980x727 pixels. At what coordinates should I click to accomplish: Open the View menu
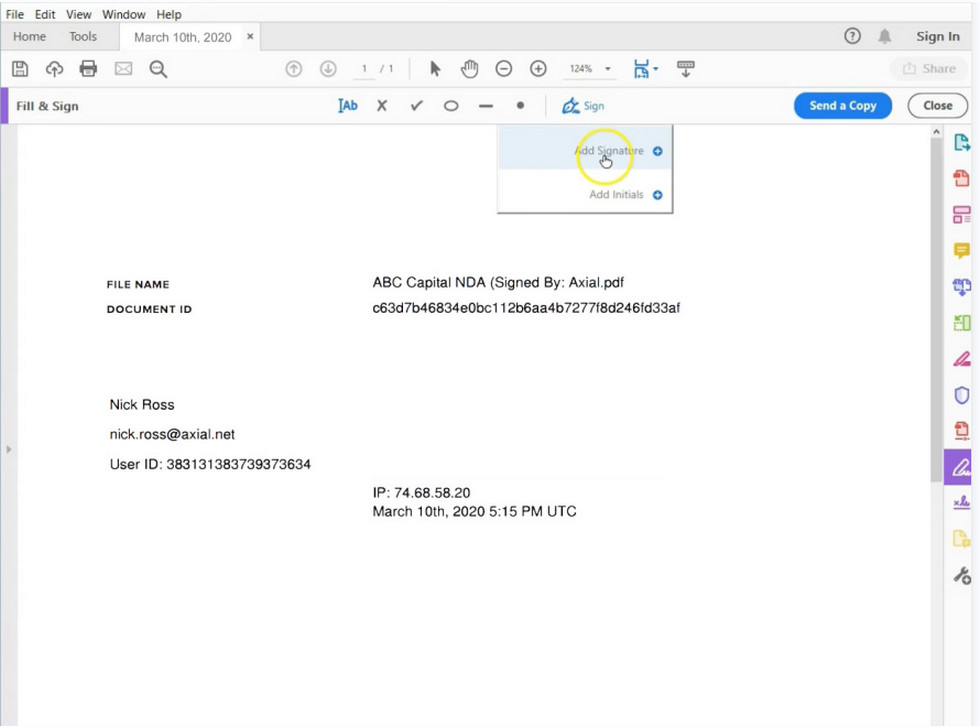point(78,14)
